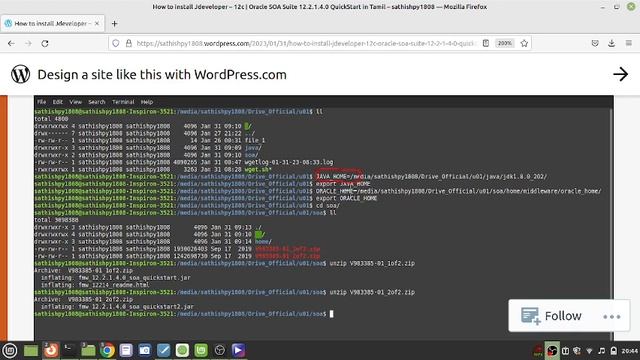Close the How to install Jdeveloper tab

coord(97,24)
